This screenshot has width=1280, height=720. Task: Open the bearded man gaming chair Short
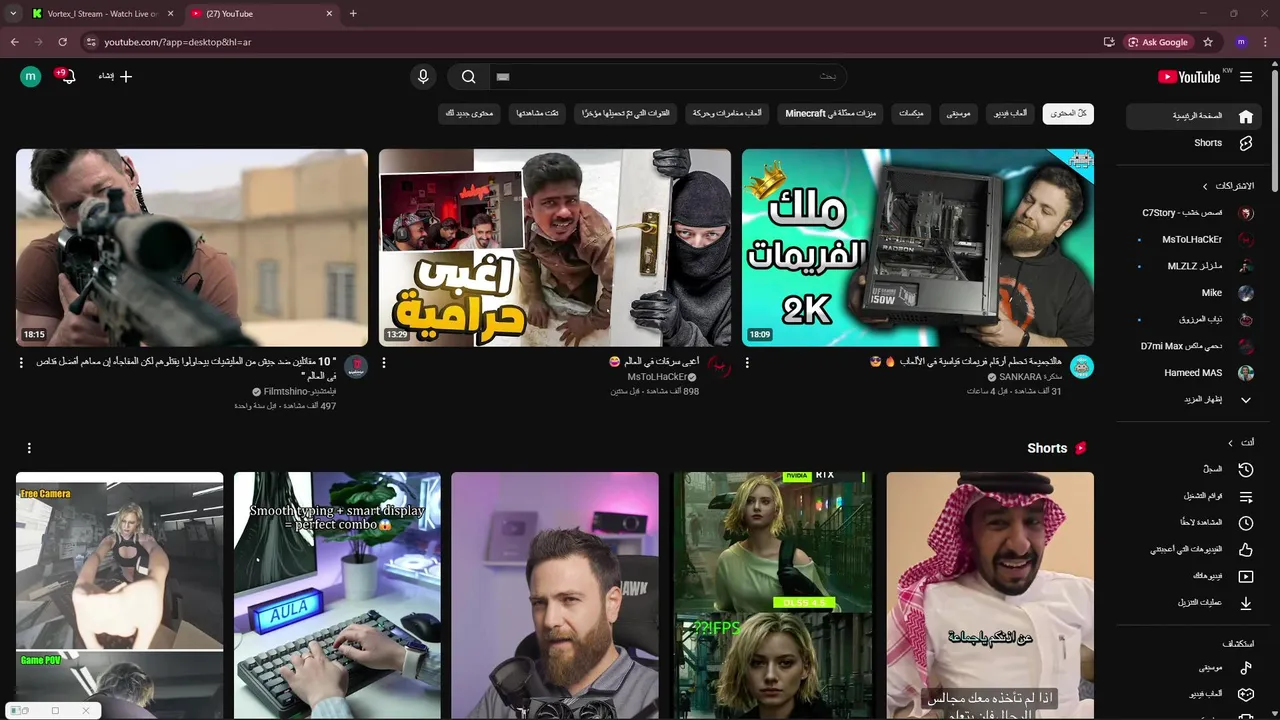coord(555,596)
